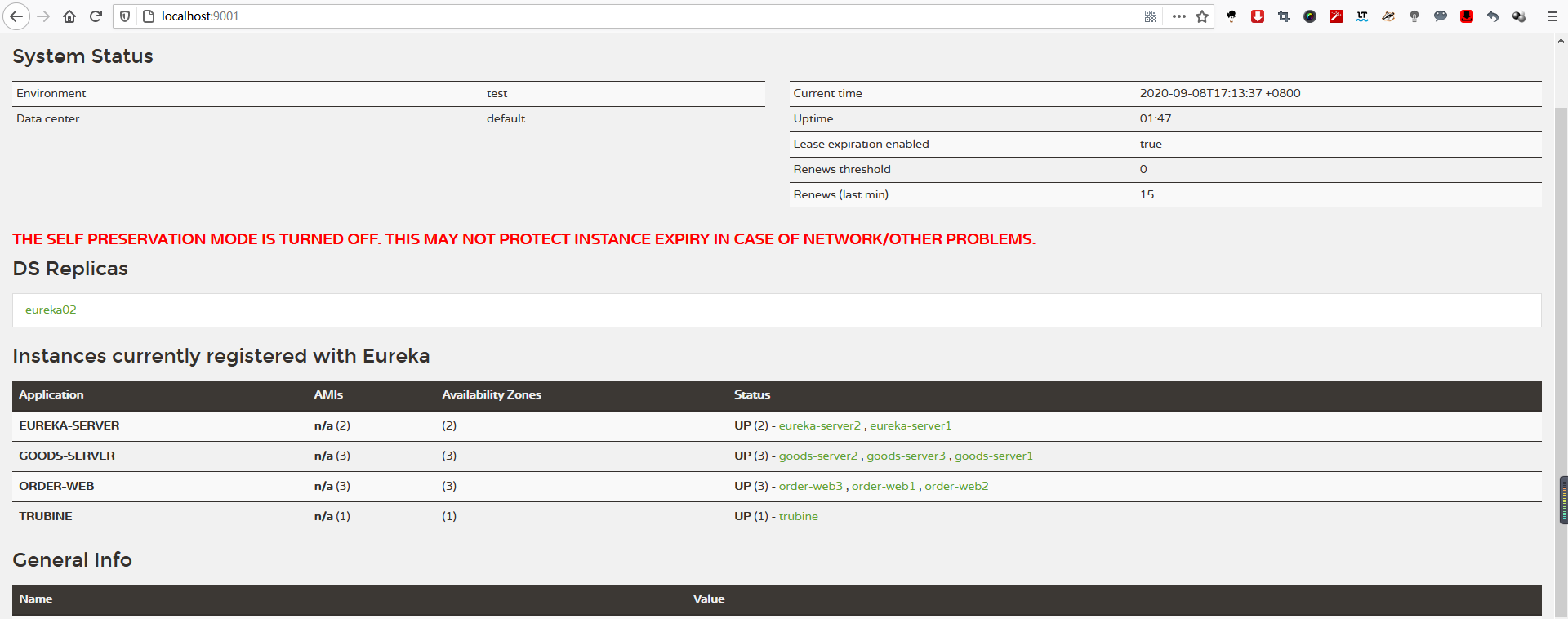Viewport: 1568px width, 619px height.
Task: Click the red download arrow extension icon
Action: click(1258, 16)
